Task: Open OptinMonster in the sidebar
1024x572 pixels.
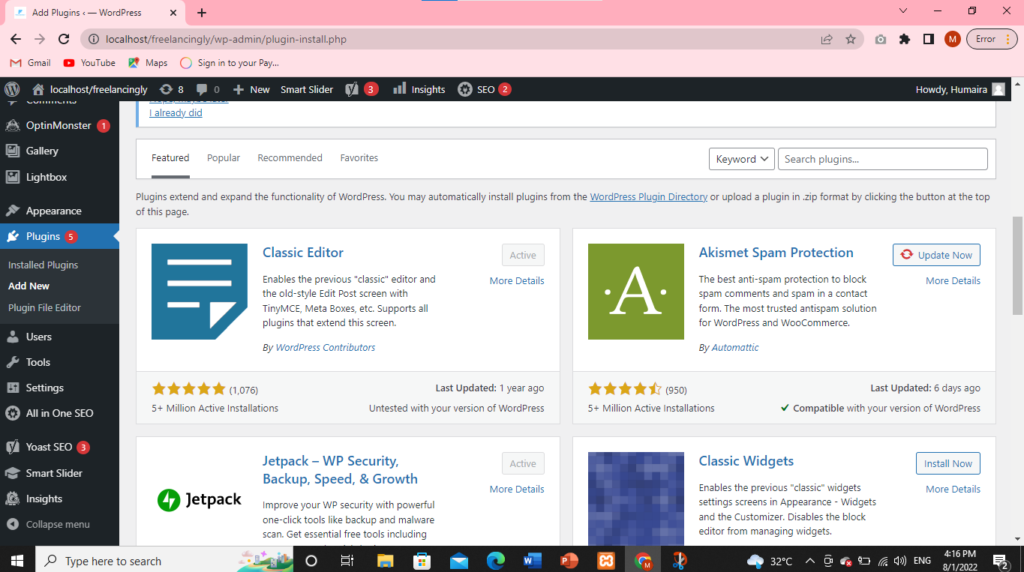Action: click(x=59, y=125)
